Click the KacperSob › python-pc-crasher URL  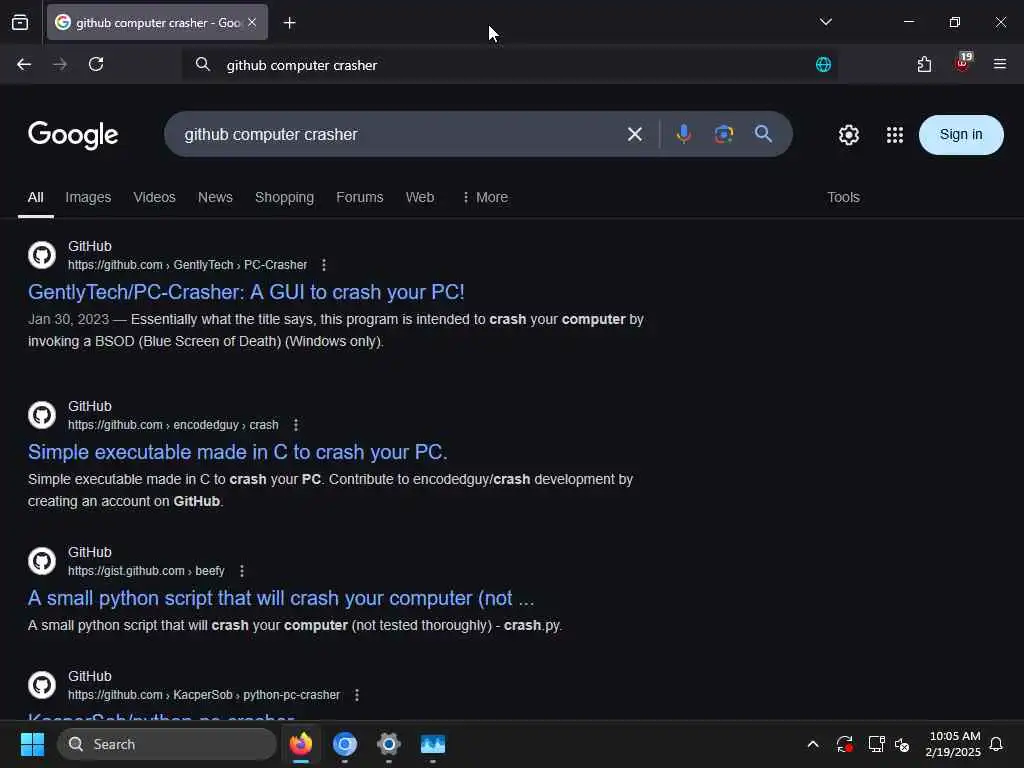click(204, 696)
